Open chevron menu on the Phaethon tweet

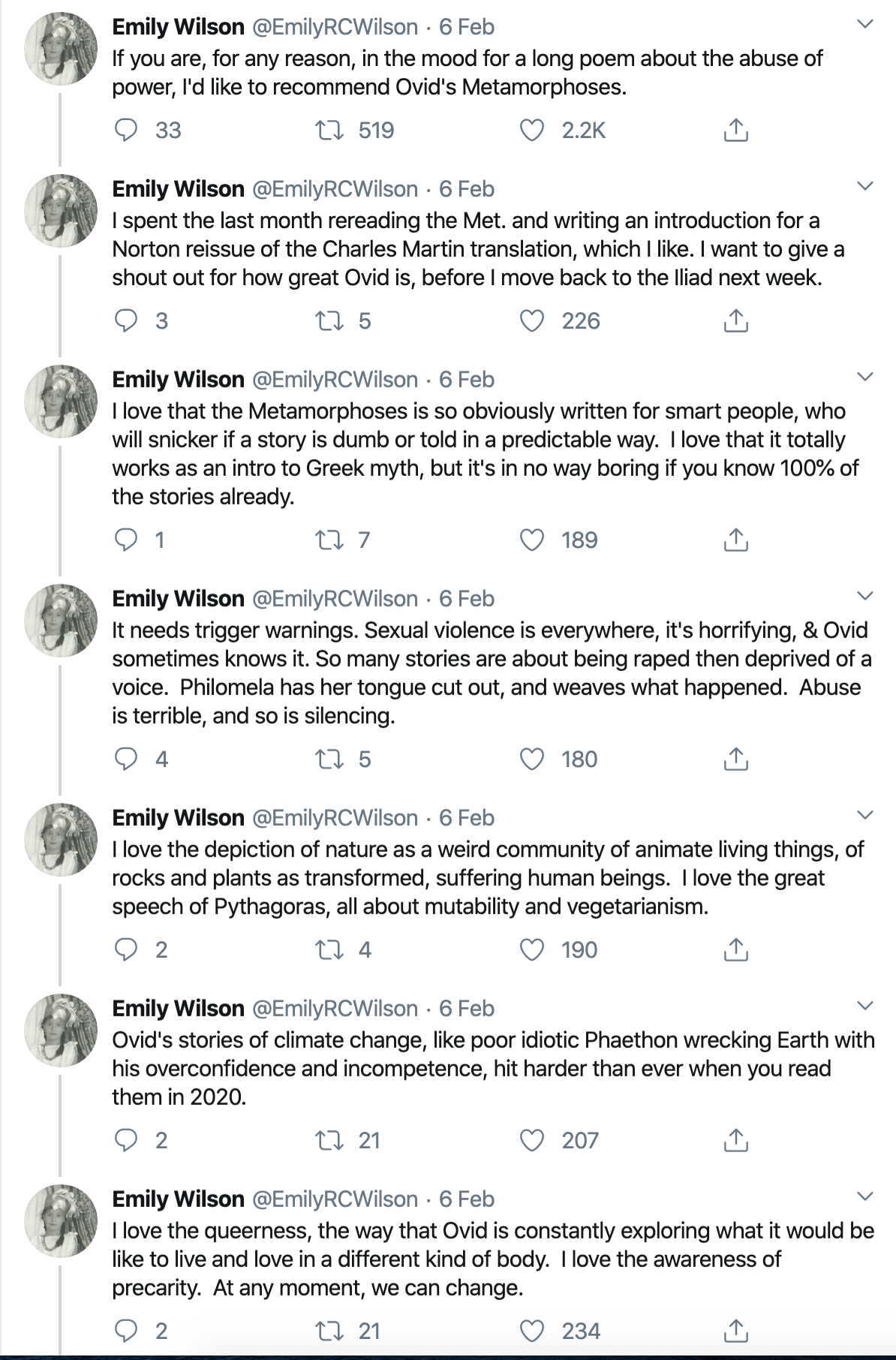coord(865,1006)
